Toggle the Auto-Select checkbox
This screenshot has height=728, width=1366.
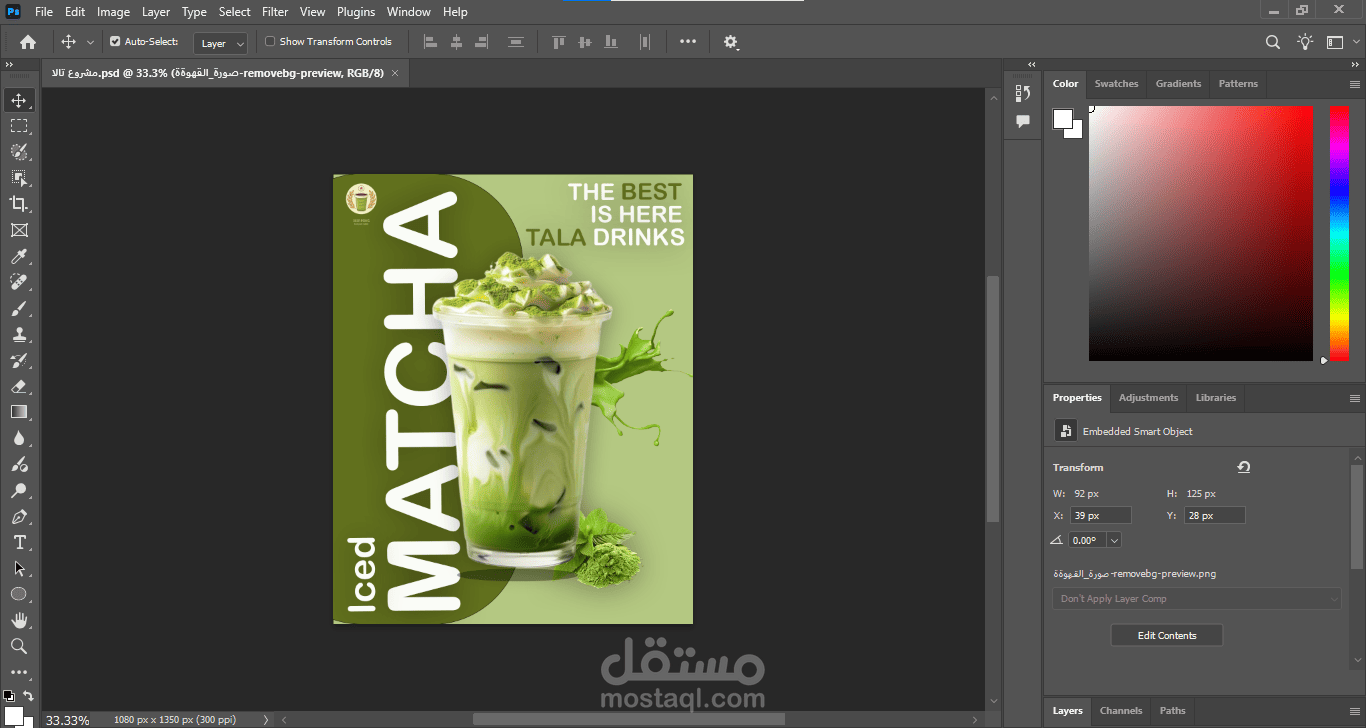(115, 42)
